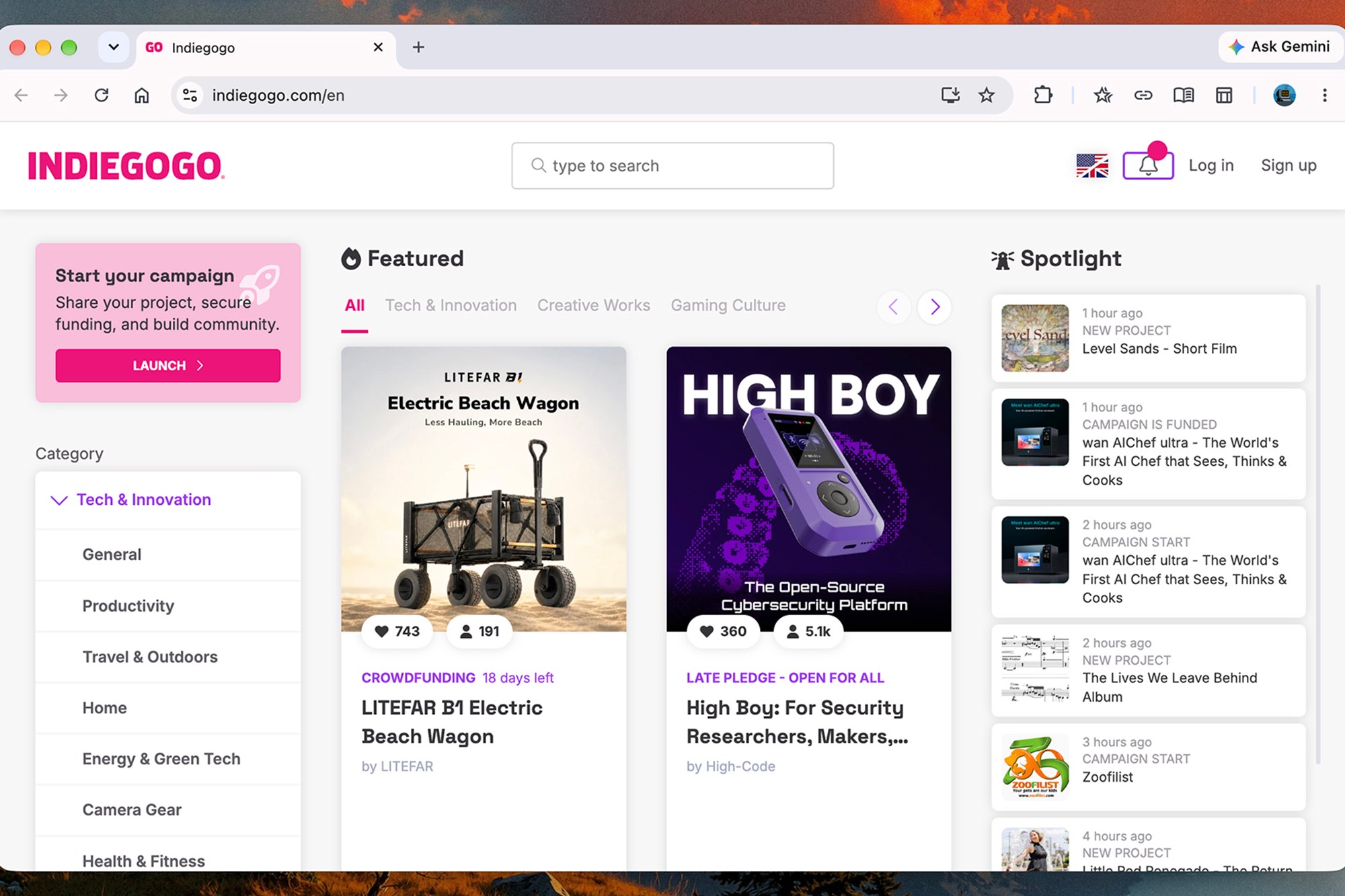Open the extensions puzzle icon
Screen dimensions: 1345x896
point(1043,95)
